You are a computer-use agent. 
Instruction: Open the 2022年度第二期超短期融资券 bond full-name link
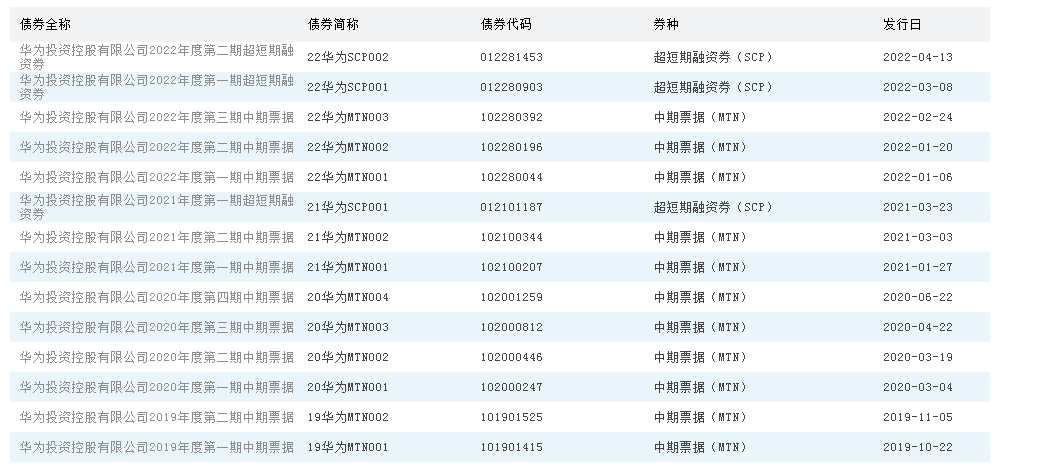click(x=156, y=57)
